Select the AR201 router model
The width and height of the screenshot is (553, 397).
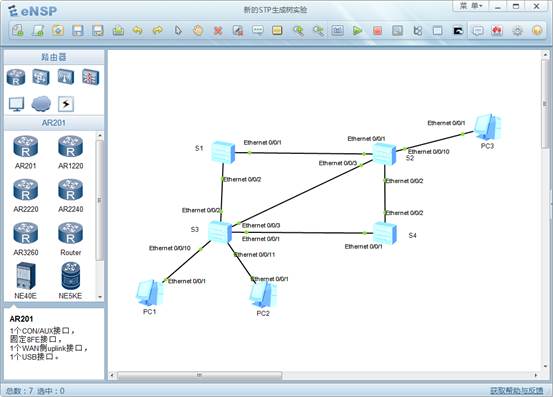pyautogui.click(x=25, y=152)
